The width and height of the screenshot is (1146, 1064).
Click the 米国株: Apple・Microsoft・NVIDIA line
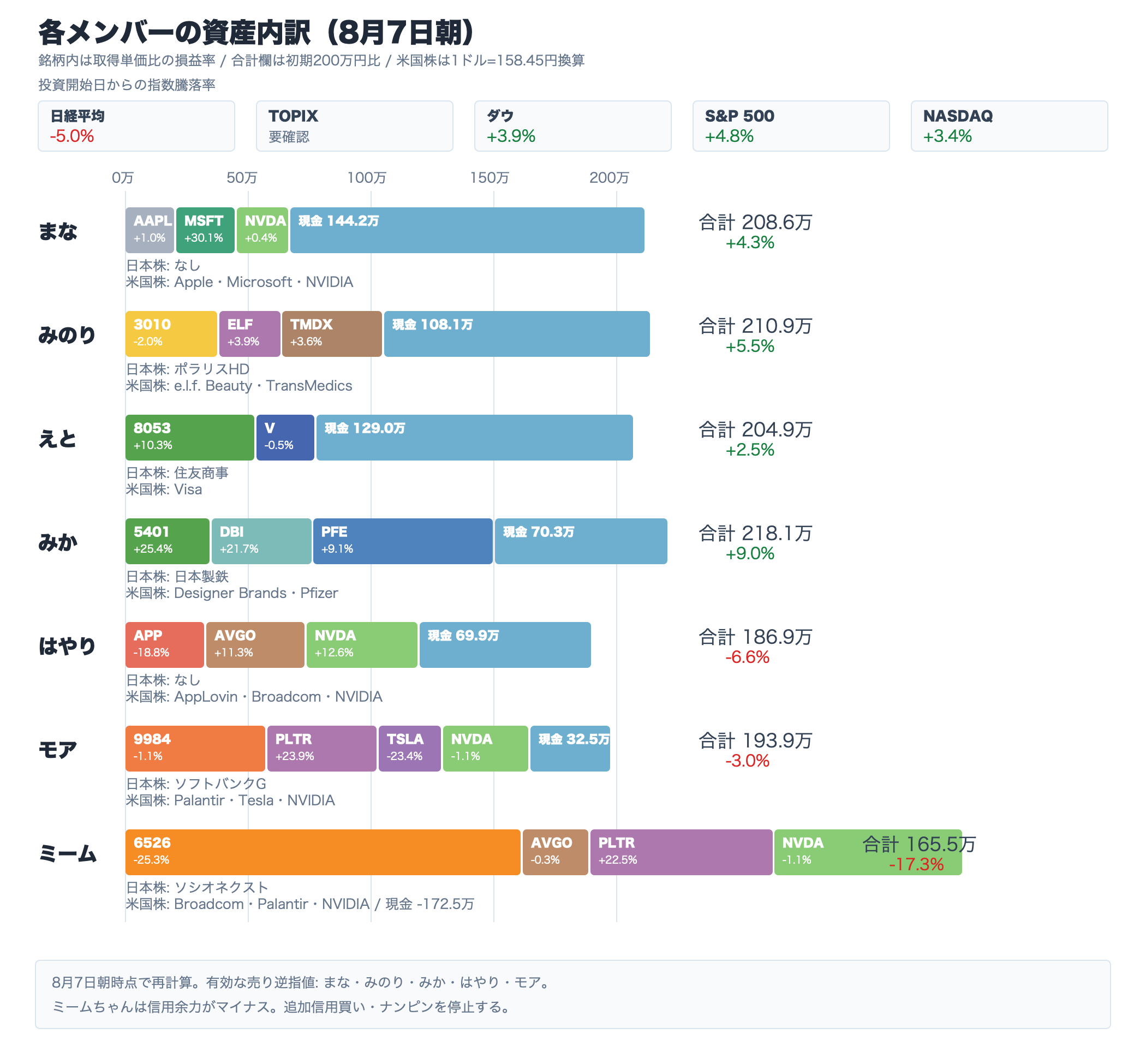pos(240,282)
